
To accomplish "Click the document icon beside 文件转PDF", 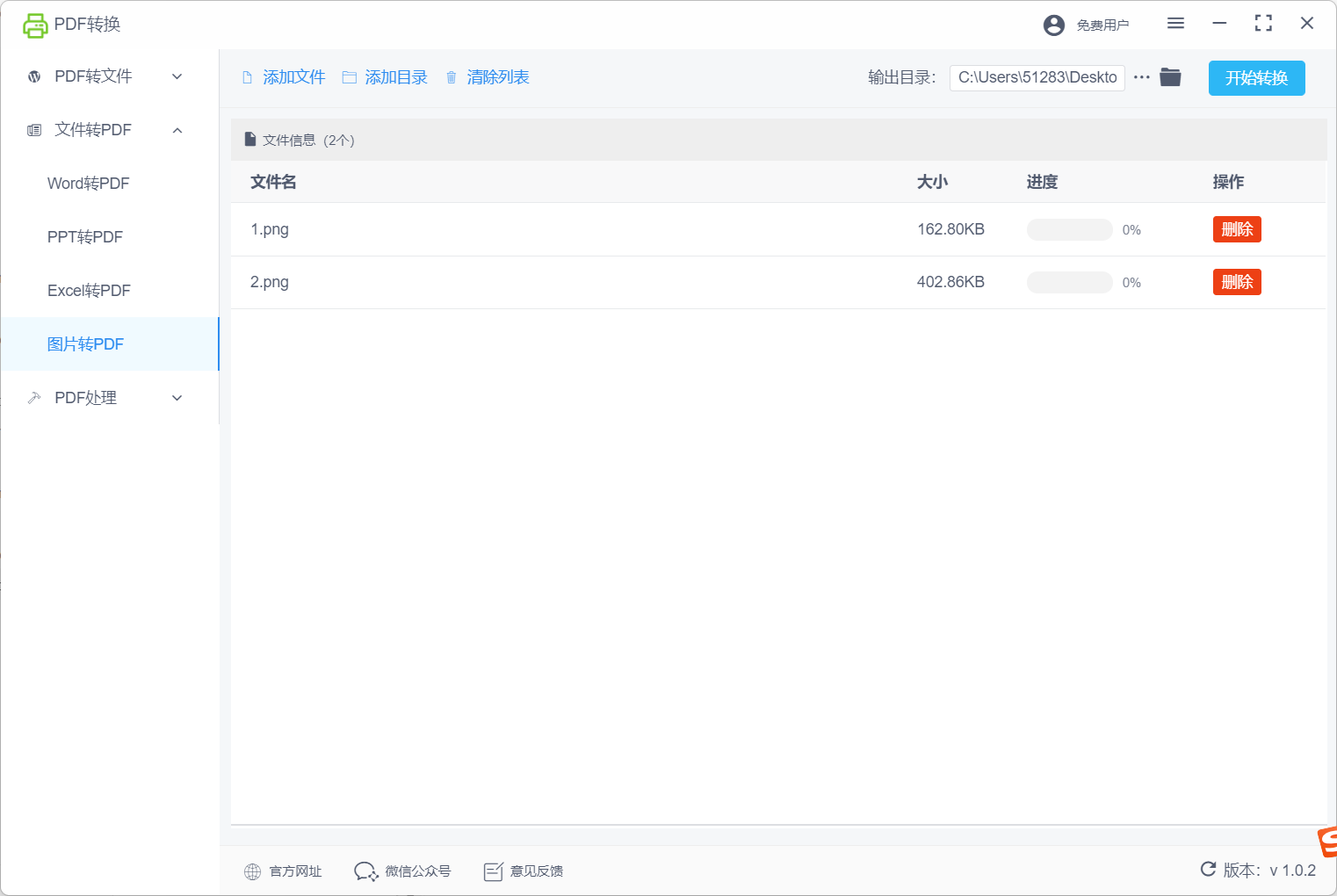I will click(34, 130).
